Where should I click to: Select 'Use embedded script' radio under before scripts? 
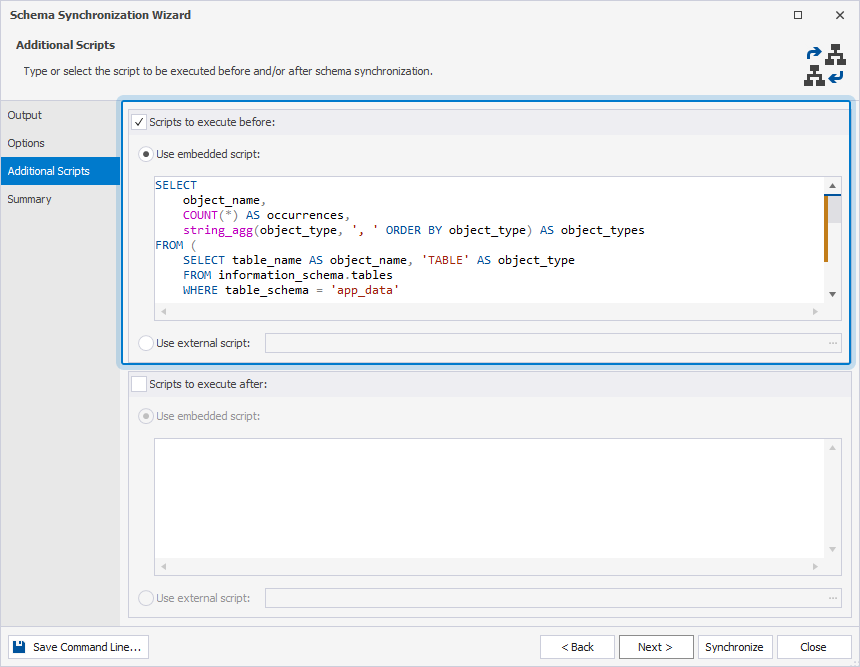click(x=145, y=154)
